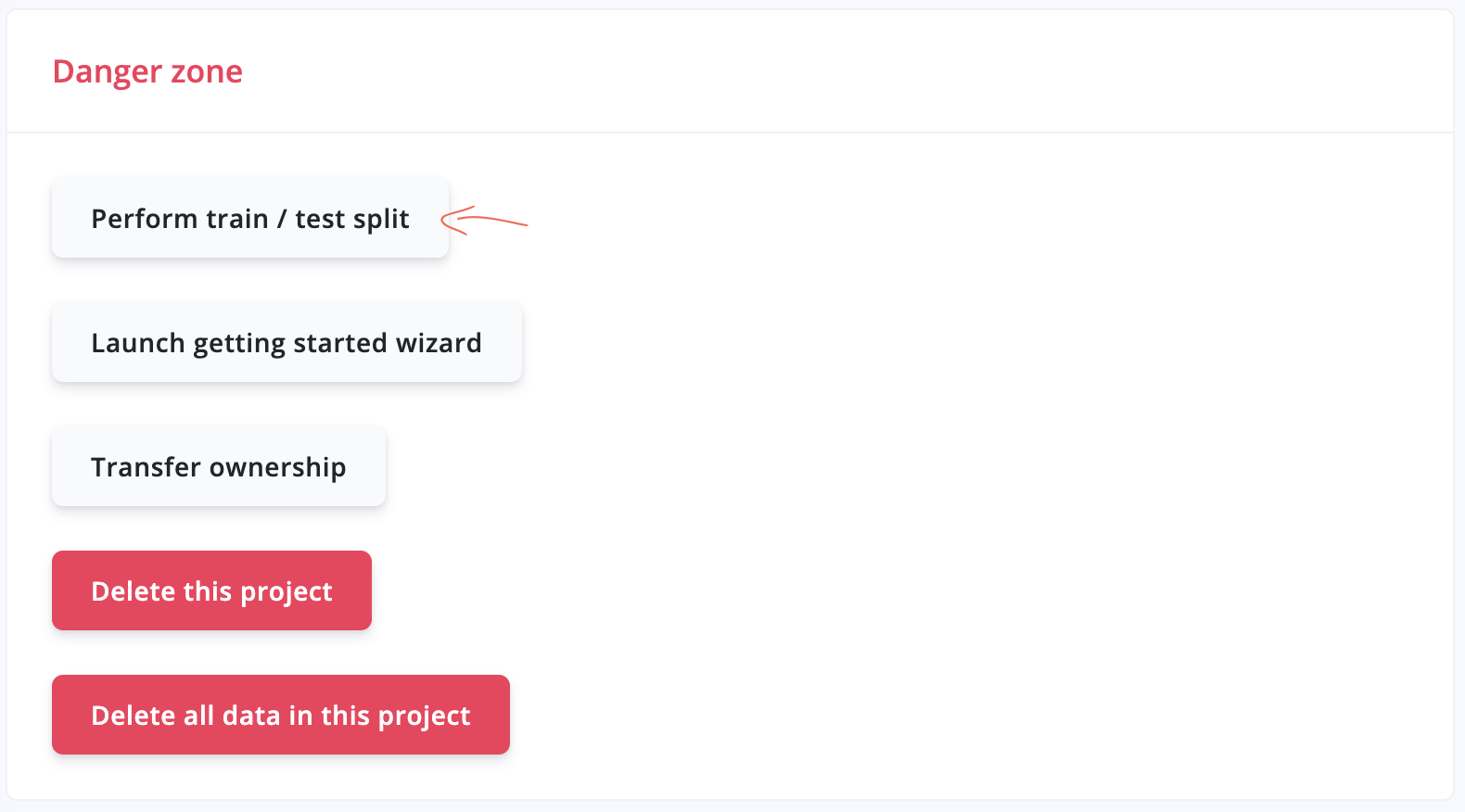
Task: Click the arrowhead pointing at train / test split
Action: [x=454, y=221]
